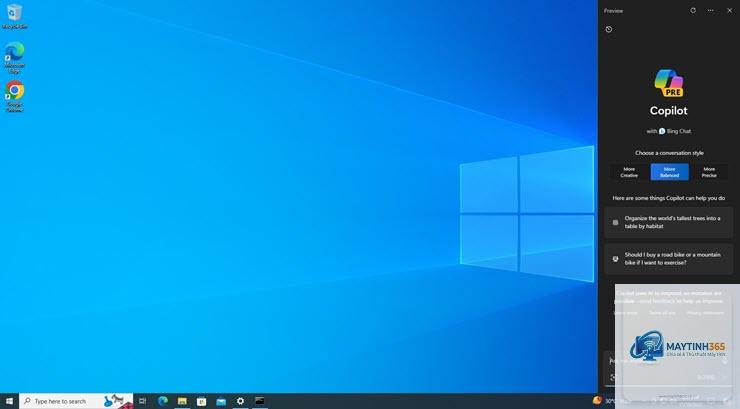
Task: Open Settings gear on the taskbar
Action: (240, 401)
